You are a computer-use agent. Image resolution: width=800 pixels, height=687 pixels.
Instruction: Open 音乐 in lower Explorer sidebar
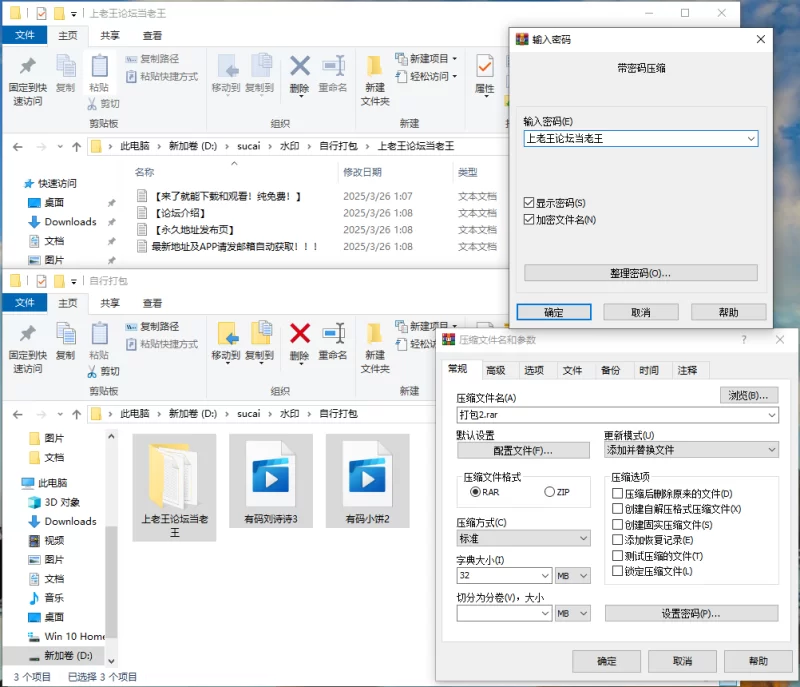tap(47, 598)
